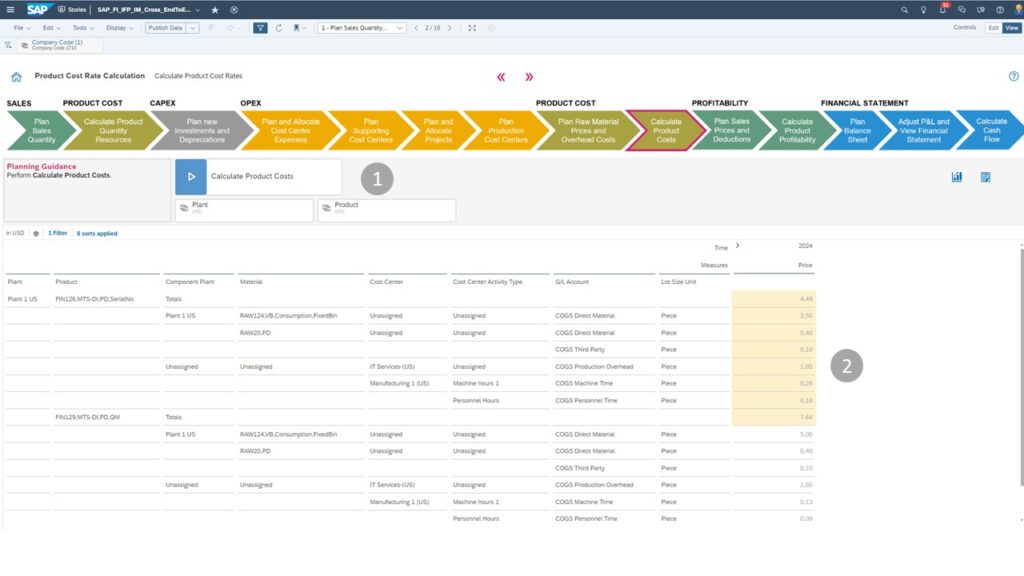1024x576 pixels.
Task: Open the chart view icon above the table
Action: coord(957,177)
